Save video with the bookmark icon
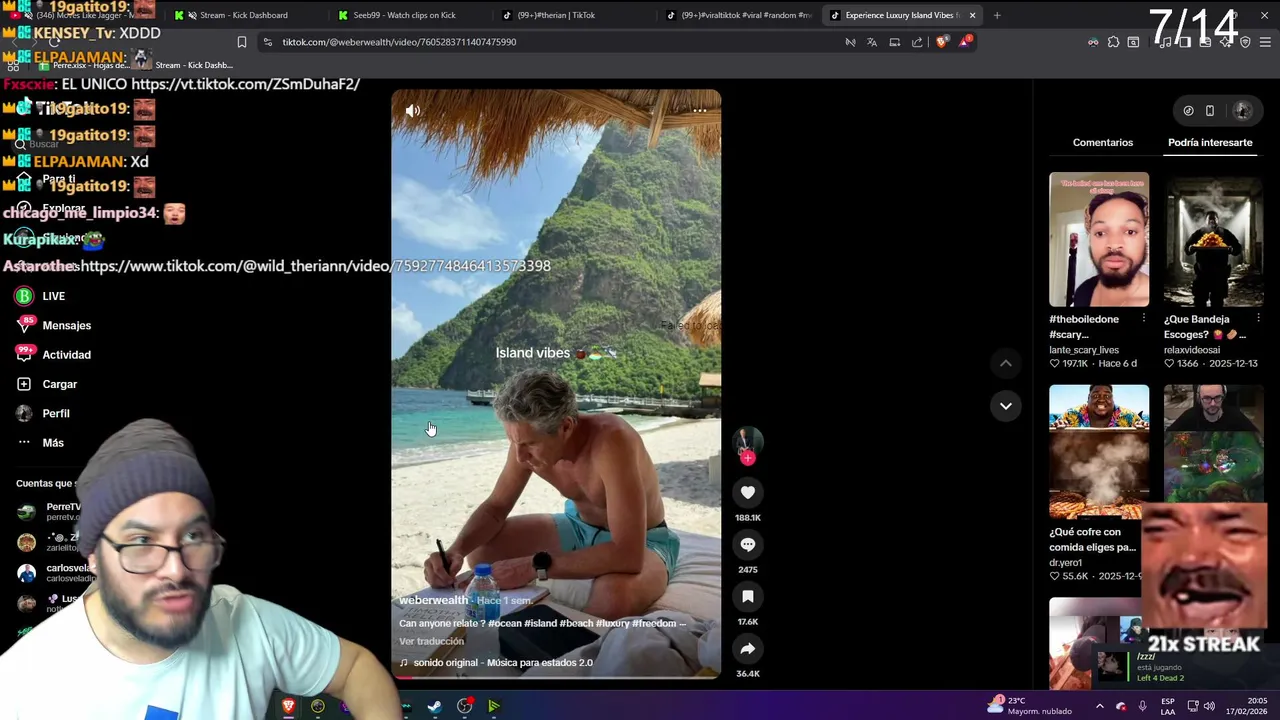Viewport: 1280px width, 720px height. coord(747,596)
